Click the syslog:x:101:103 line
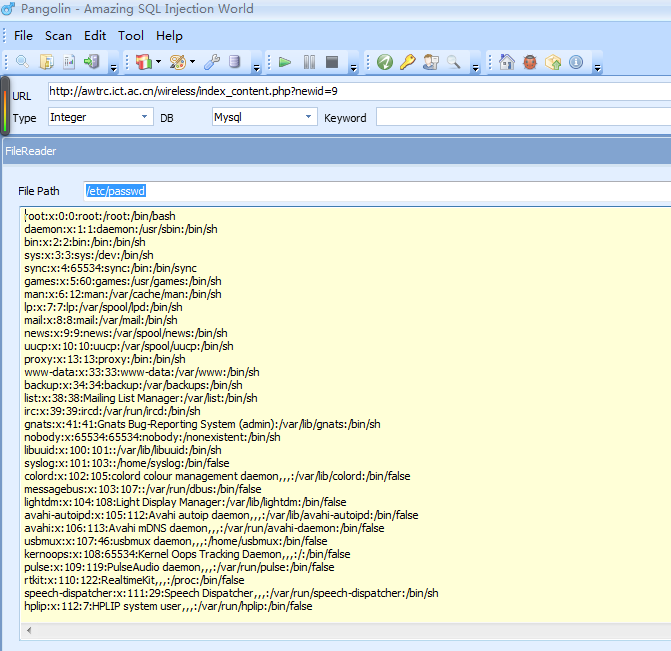671x651 pixels. click(x=127, y=463)
